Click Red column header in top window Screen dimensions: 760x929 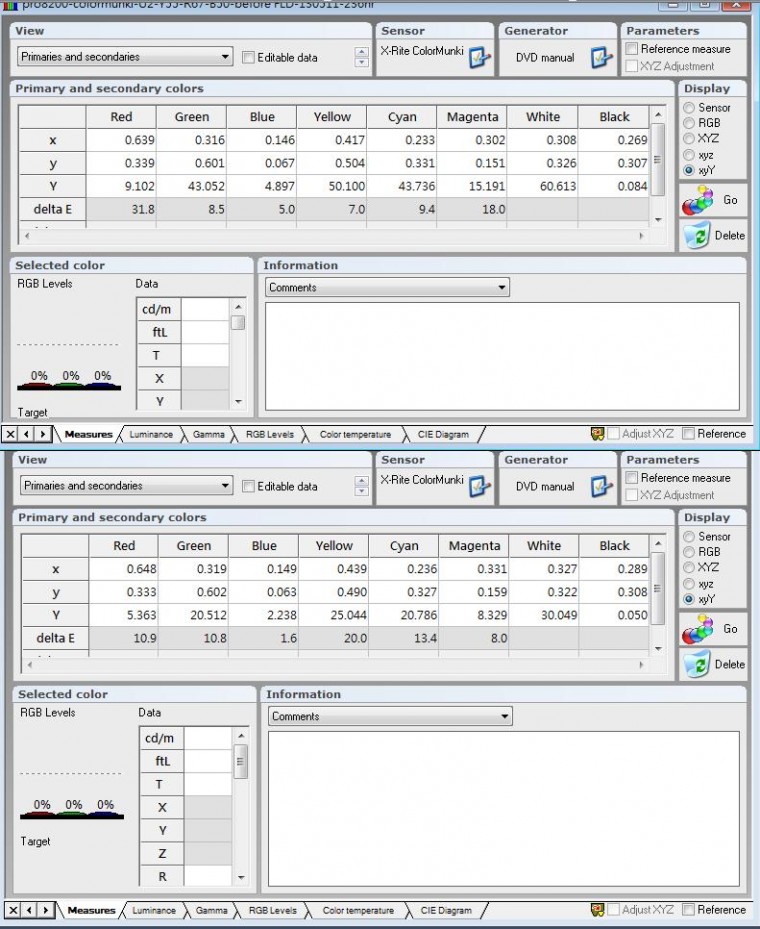[121, 117]
